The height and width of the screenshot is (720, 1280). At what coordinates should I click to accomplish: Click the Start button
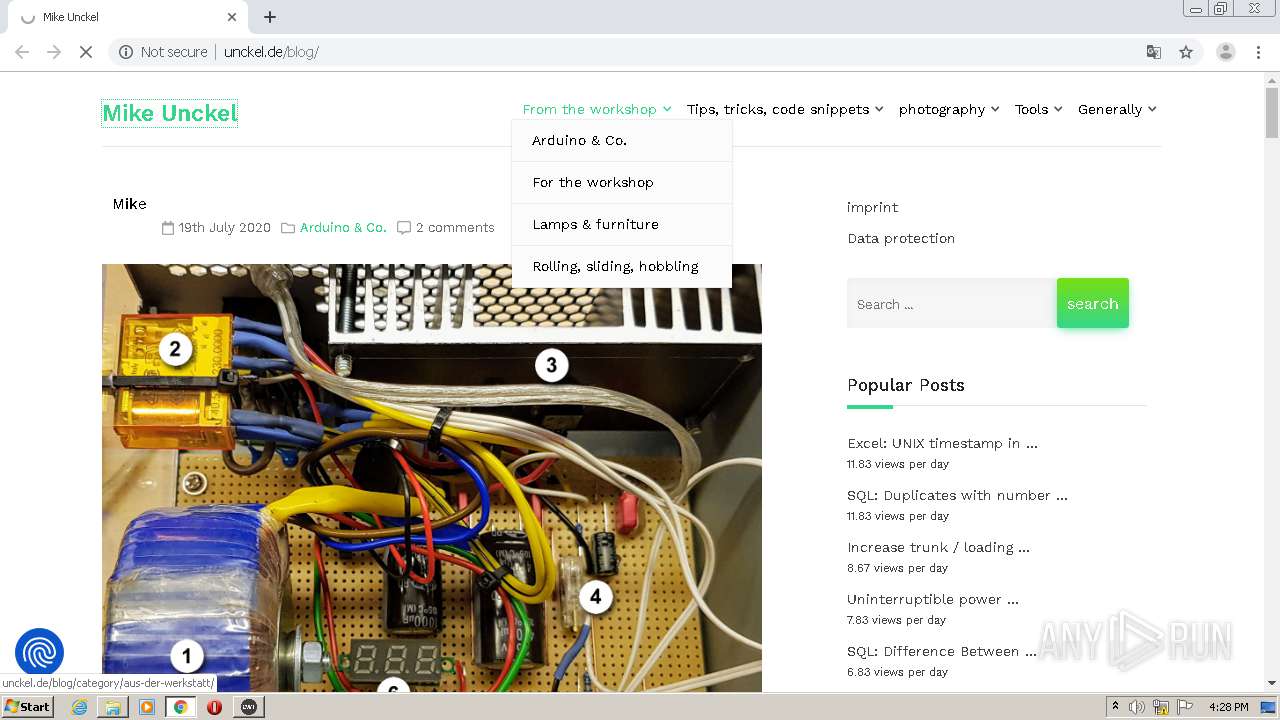[x=28, y=707]
